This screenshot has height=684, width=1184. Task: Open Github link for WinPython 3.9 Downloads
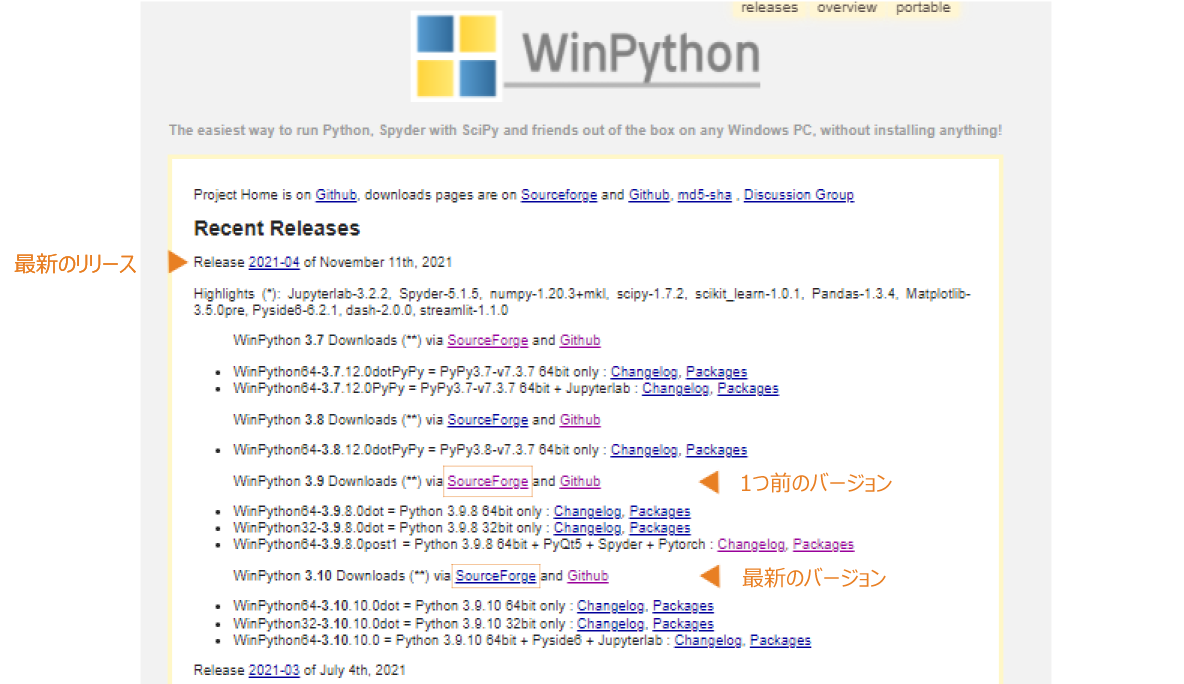[x=580, y=481]
